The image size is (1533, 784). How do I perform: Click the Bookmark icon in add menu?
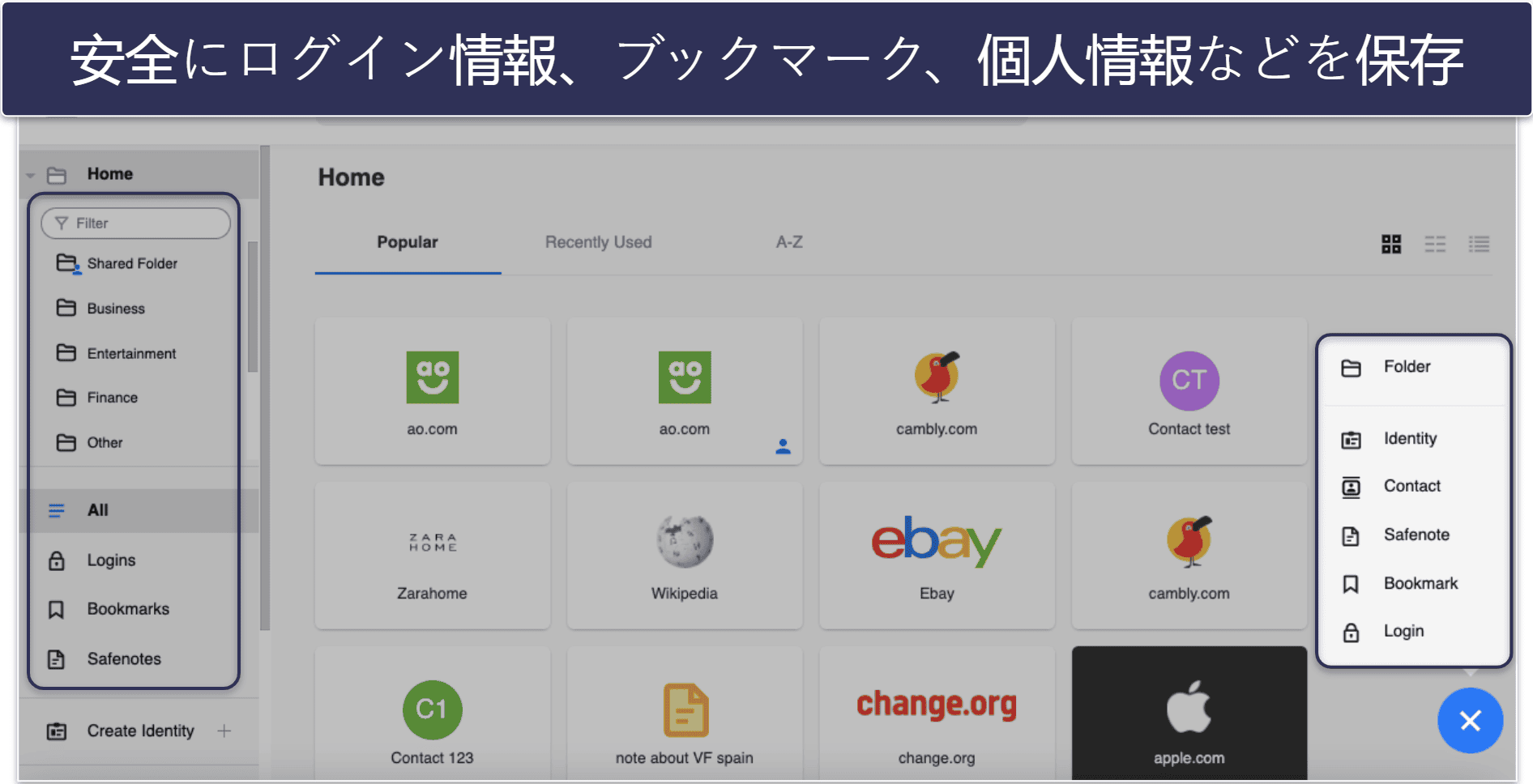(x=1351, y=584)
